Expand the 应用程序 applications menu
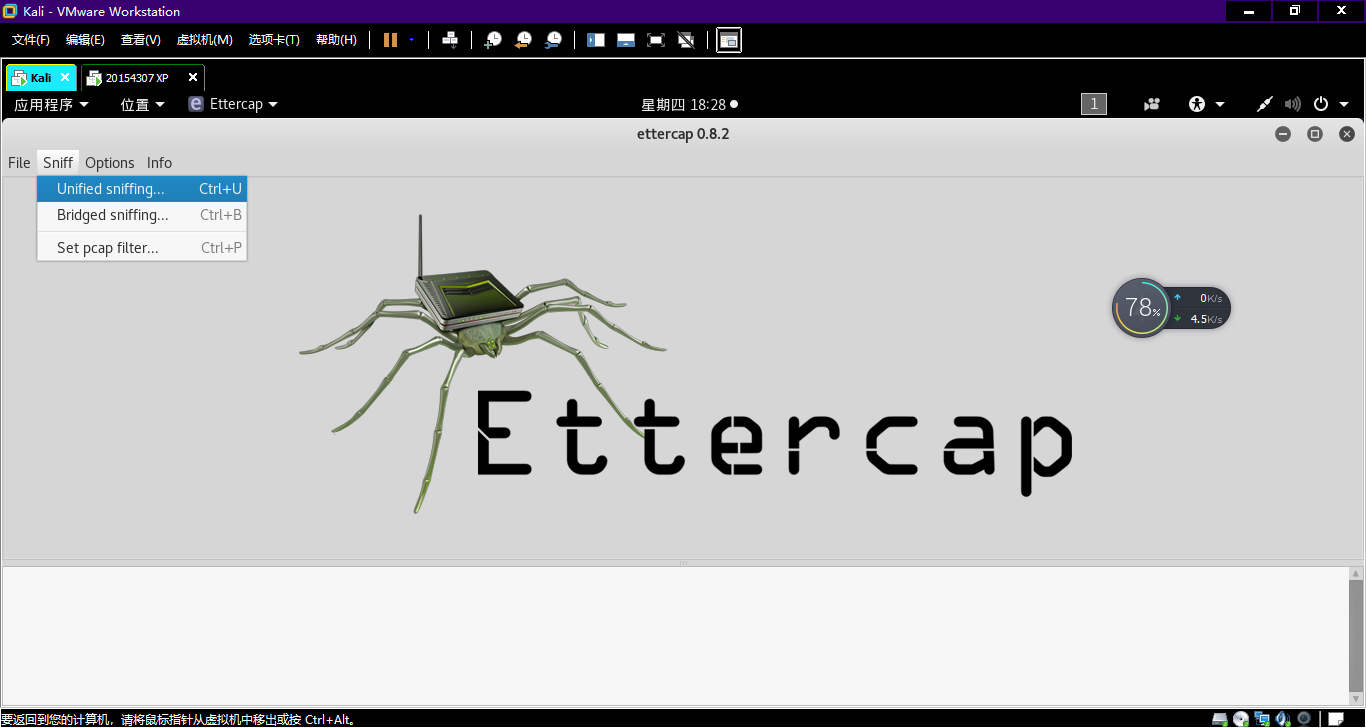 (x=51, y=104)
